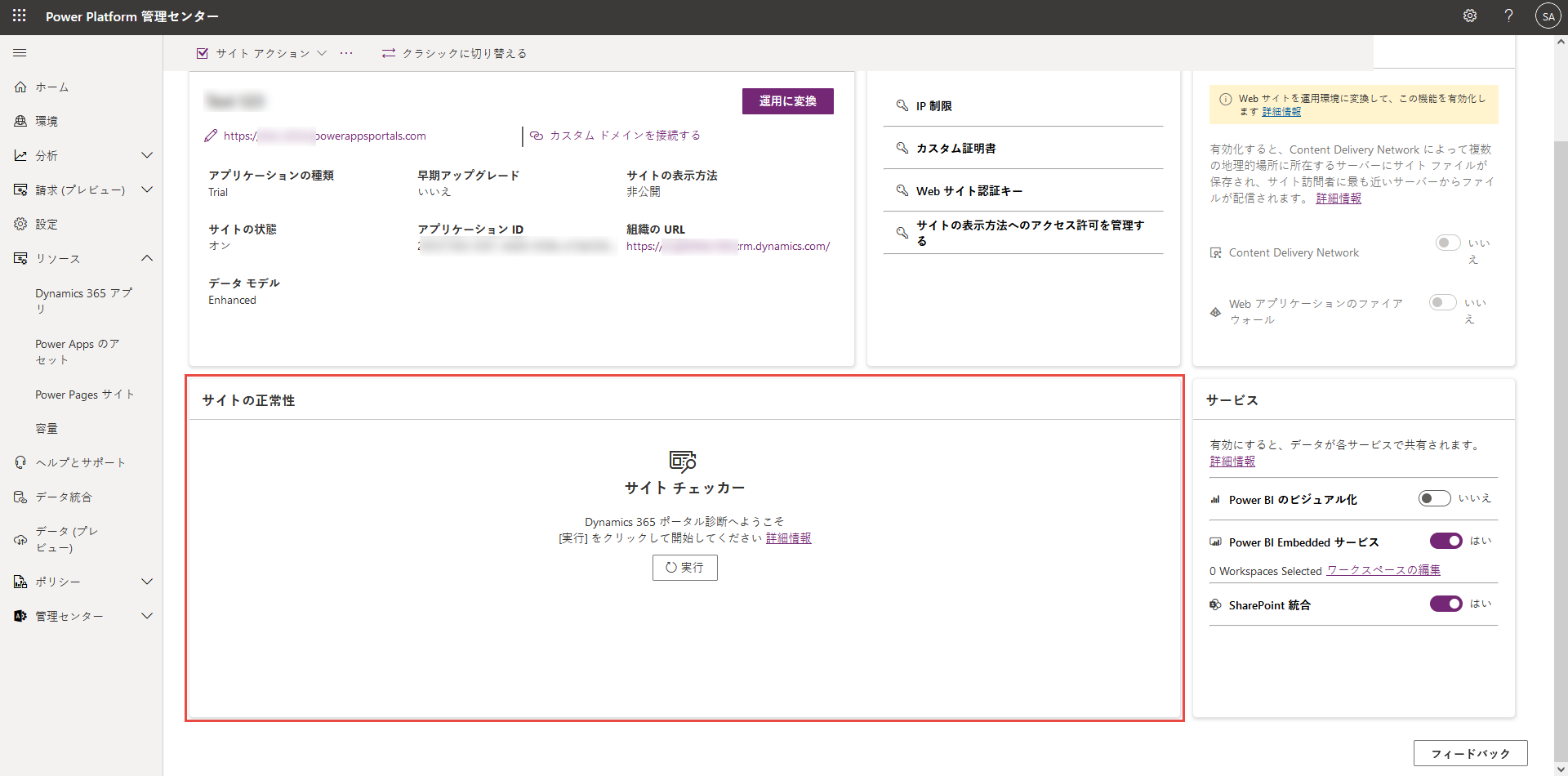This screenshot has height=776, width=1568.
Task: Open the app launcher waffle icon
Action: (x=20, y=16)
